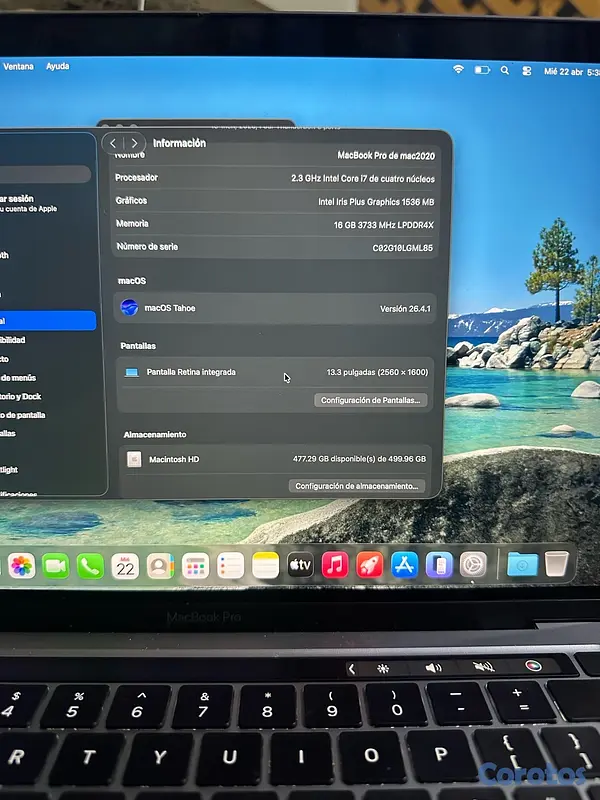Screen dimensions: 600x800
Task: Open Calendar showing 22 in the Dock
Action: [125, 566]
